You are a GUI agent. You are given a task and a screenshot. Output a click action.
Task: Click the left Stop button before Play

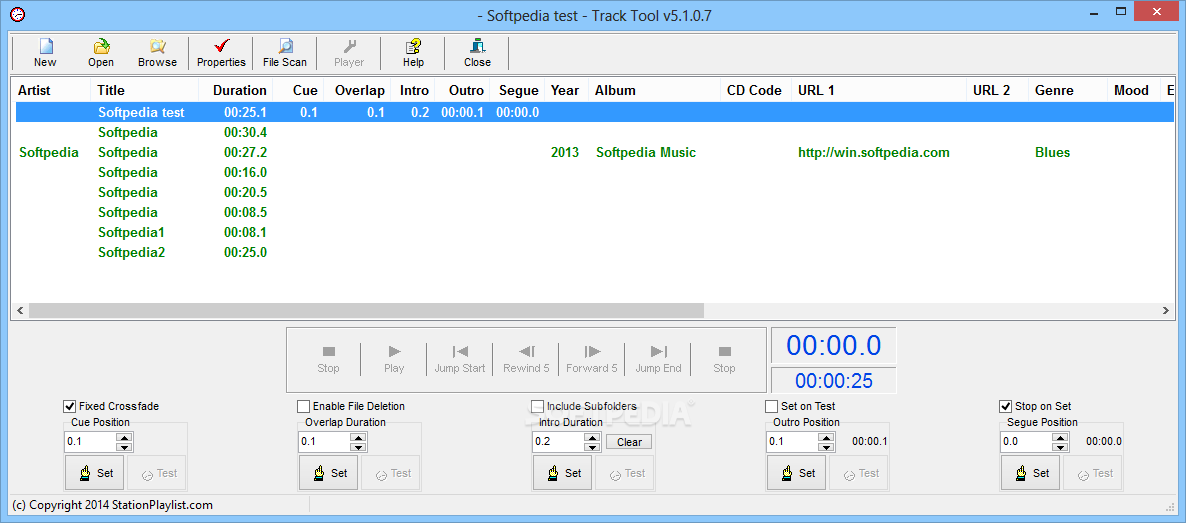point(328,360)
